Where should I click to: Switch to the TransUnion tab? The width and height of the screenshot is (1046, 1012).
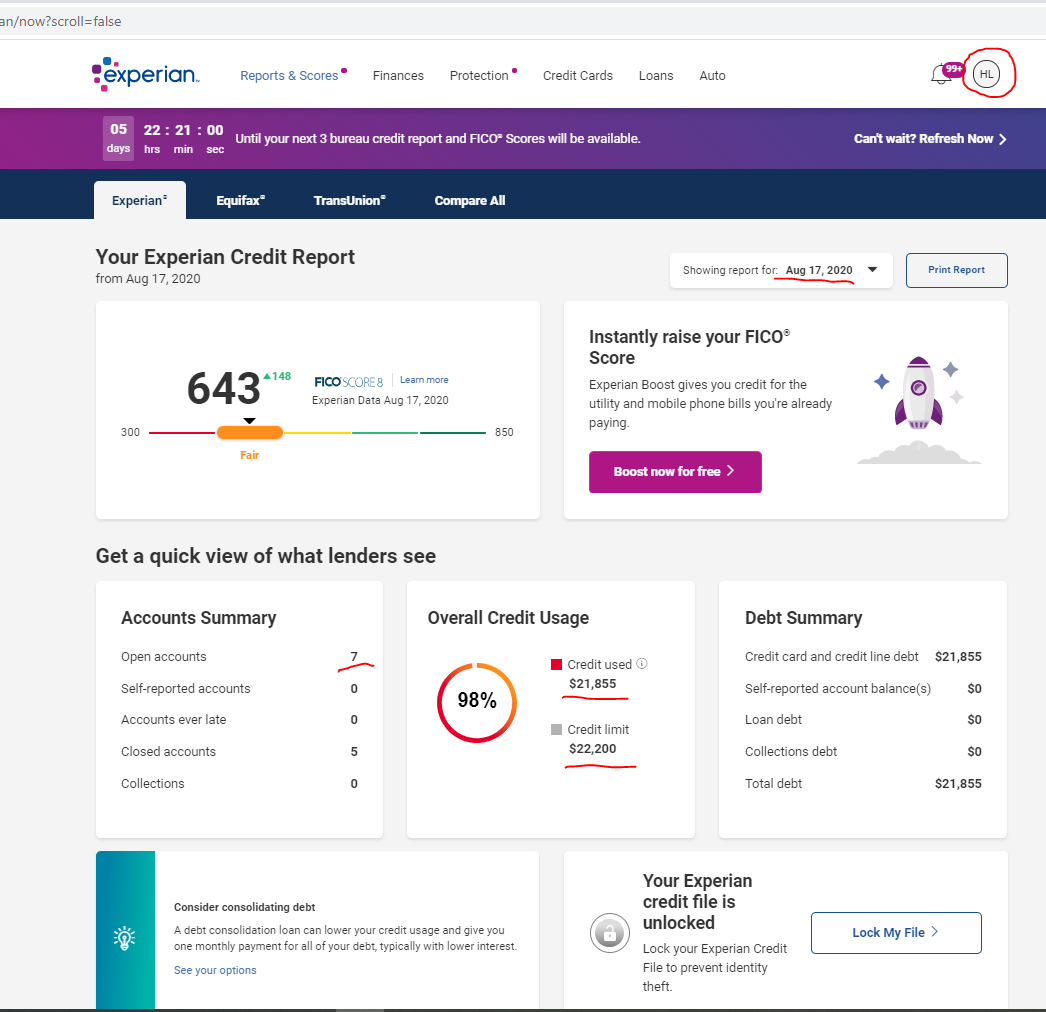point(349,201)
